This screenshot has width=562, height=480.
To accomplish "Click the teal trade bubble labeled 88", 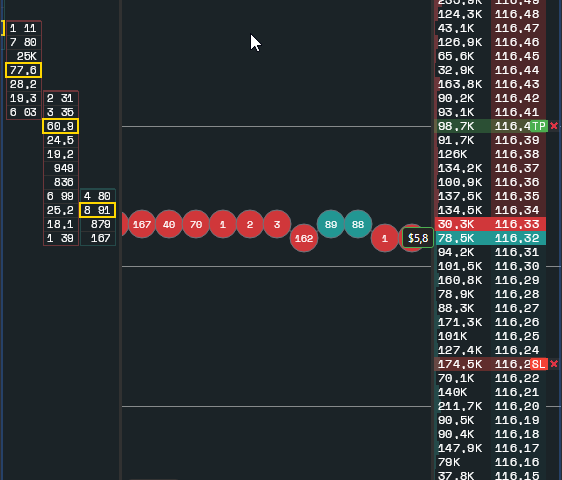I will [x=358, y=224].
